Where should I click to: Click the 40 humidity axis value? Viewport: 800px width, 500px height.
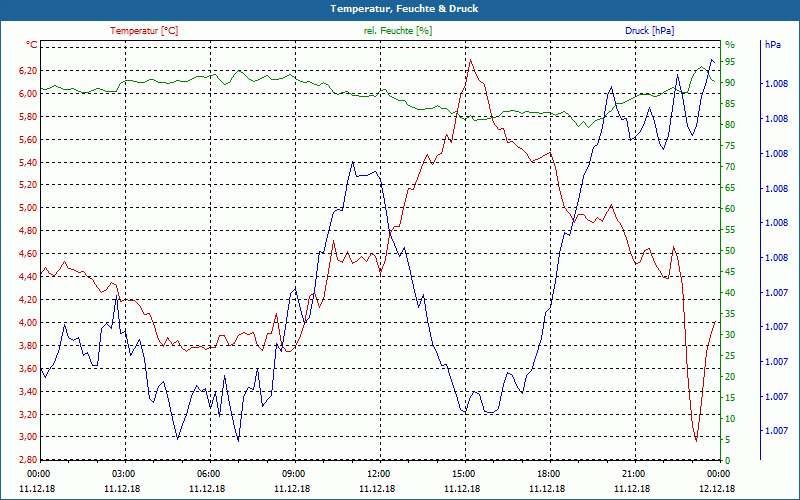(730, 293)
